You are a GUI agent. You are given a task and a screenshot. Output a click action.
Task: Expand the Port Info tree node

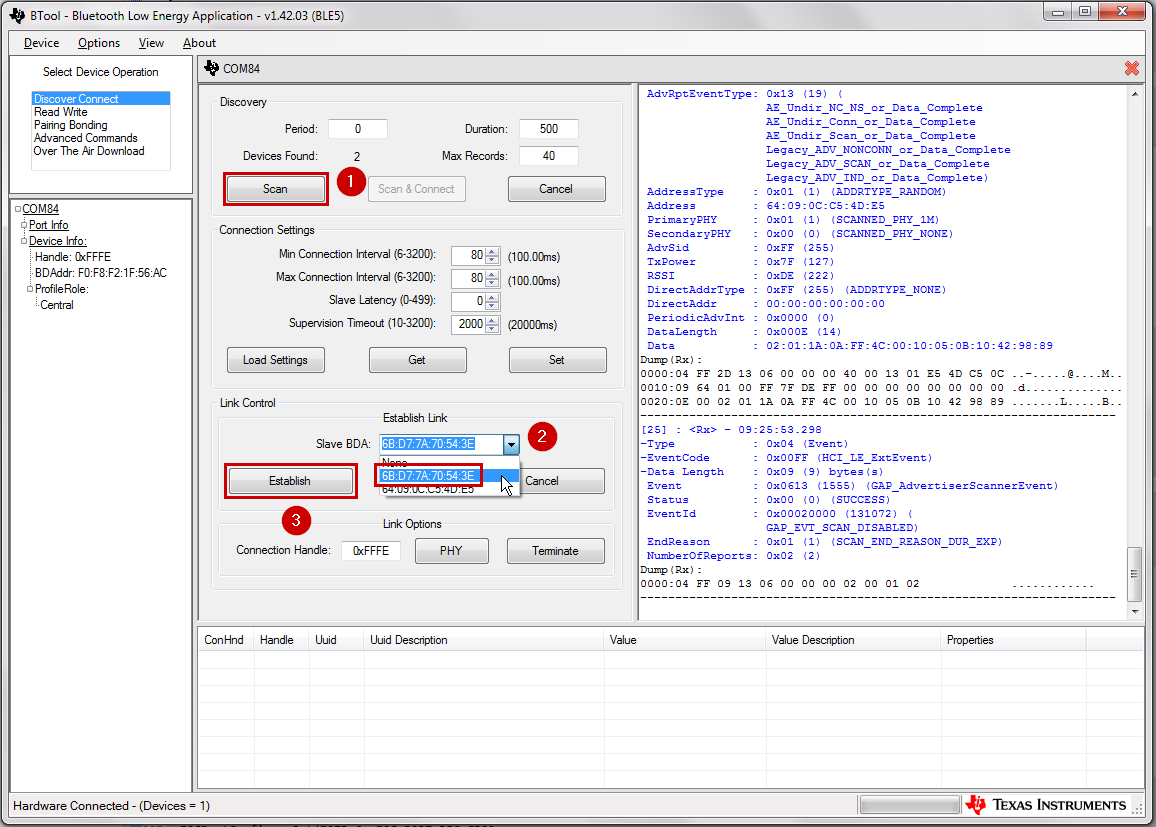(24, 225)
